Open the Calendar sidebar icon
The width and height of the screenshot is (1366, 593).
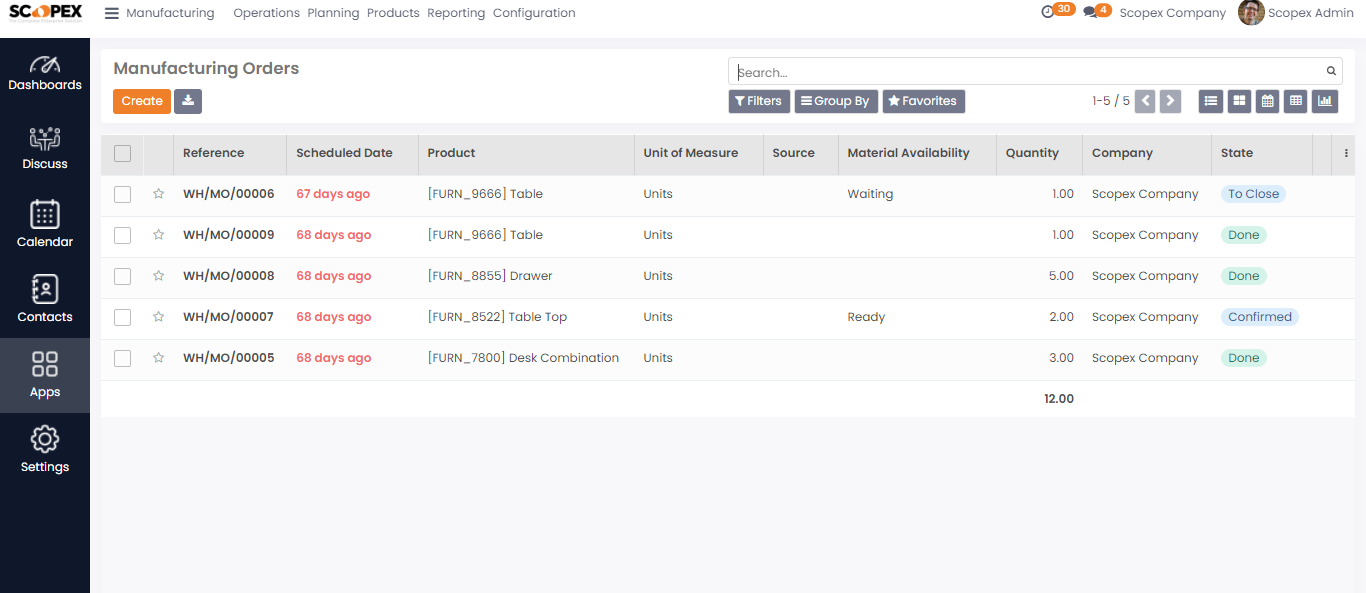pos(45,225)
